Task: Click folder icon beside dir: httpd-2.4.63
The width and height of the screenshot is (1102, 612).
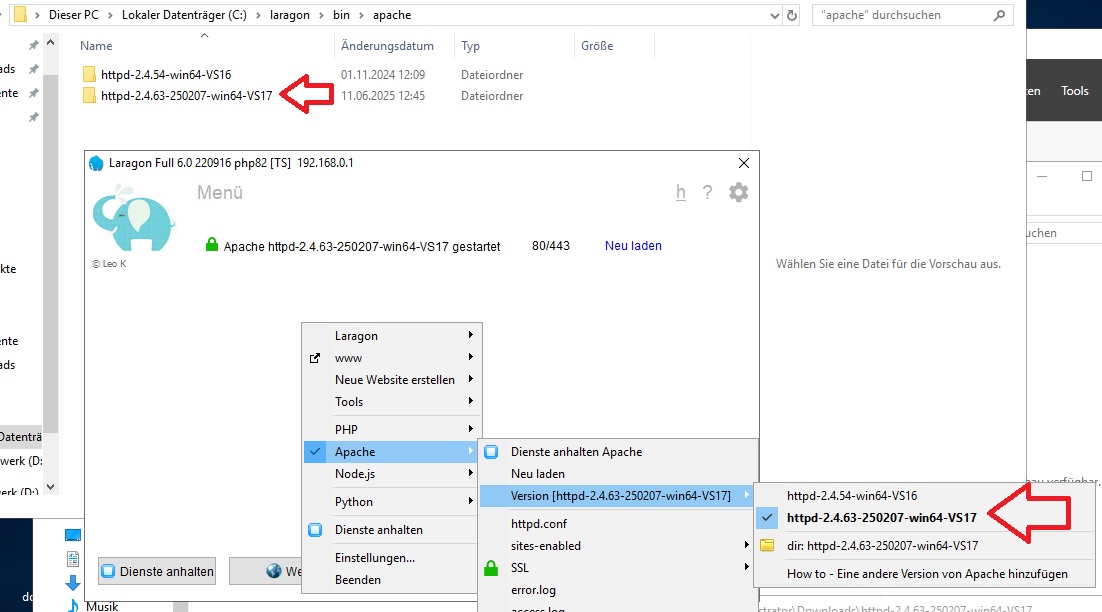Action: [767, 545]
